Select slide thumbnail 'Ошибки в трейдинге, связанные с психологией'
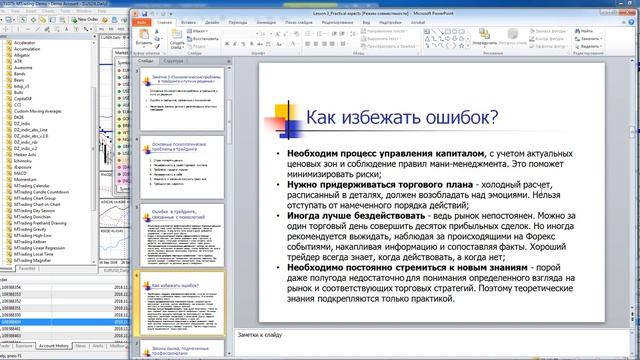The height and width of the screenshot is (360, 640). 182,235
